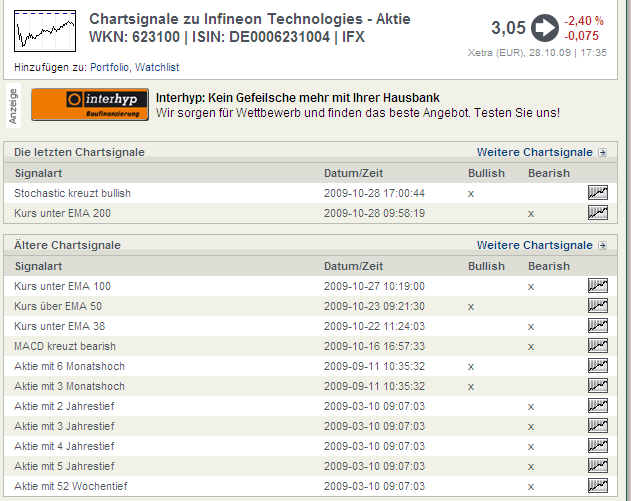The width and height of the screenshot is (631, 501).
Task: Open chart icon for Stochastic kreuzt bullish
Action: (x=598, y=193)
